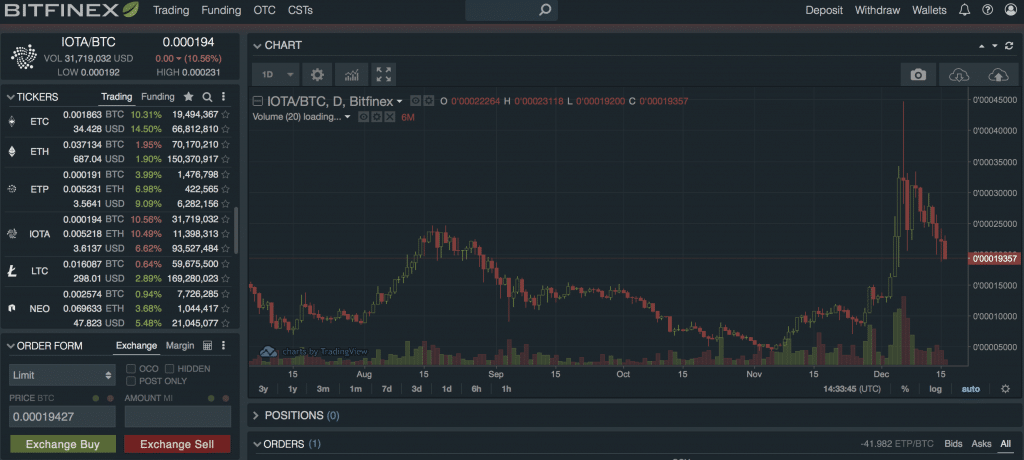Viewport: 1024px width, 460px height.
Task: Favorite the NEO BTC ticker row
Action: (x=225, y=294)
